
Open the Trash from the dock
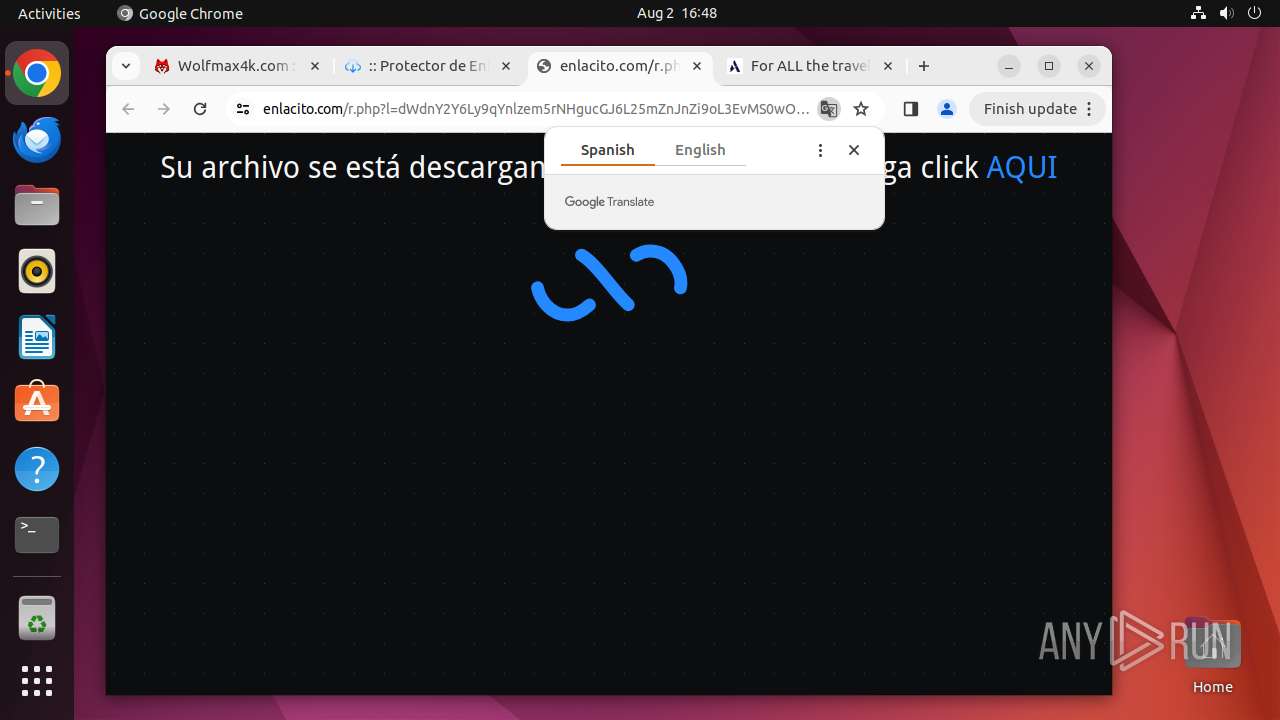click(x=37, y=618)
